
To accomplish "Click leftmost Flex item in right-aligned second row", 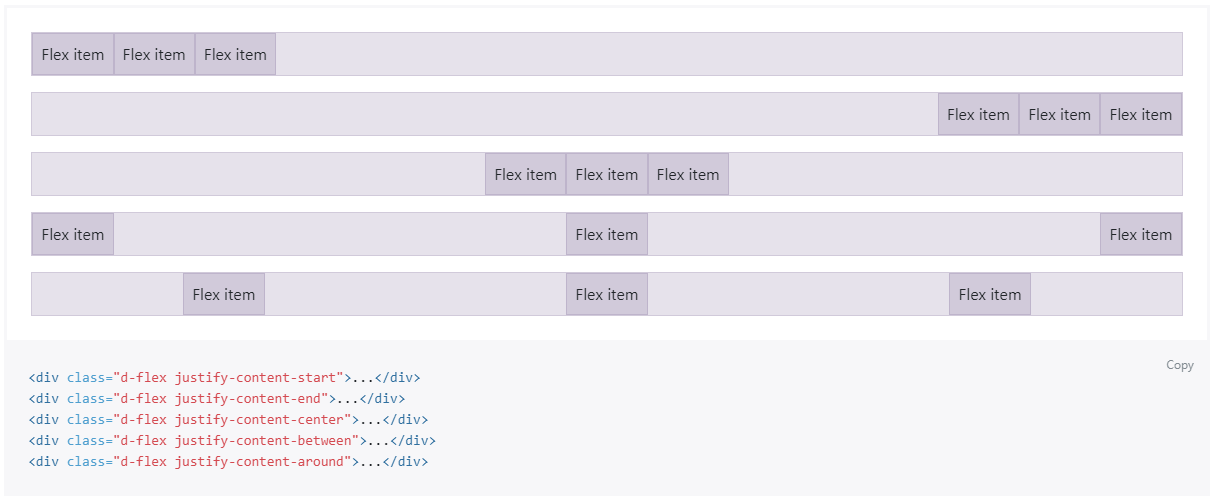I will pos(978,115).
